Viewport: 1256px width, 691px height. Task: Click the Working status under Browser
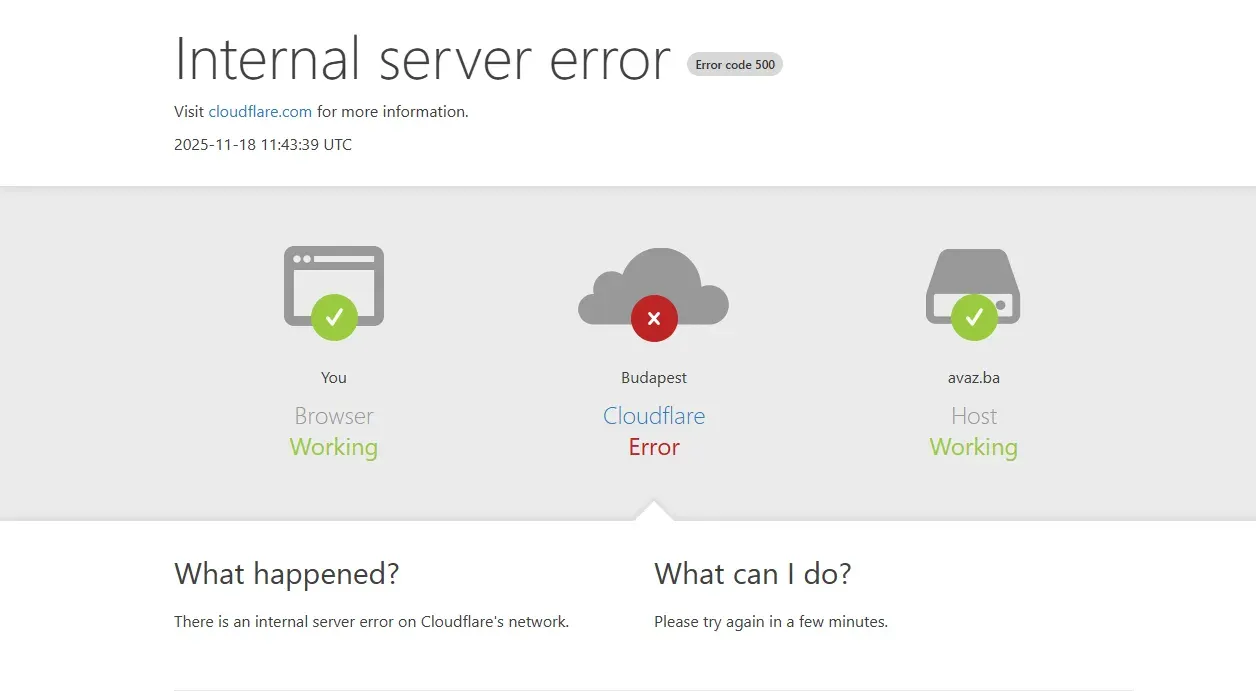click(333, 447)
